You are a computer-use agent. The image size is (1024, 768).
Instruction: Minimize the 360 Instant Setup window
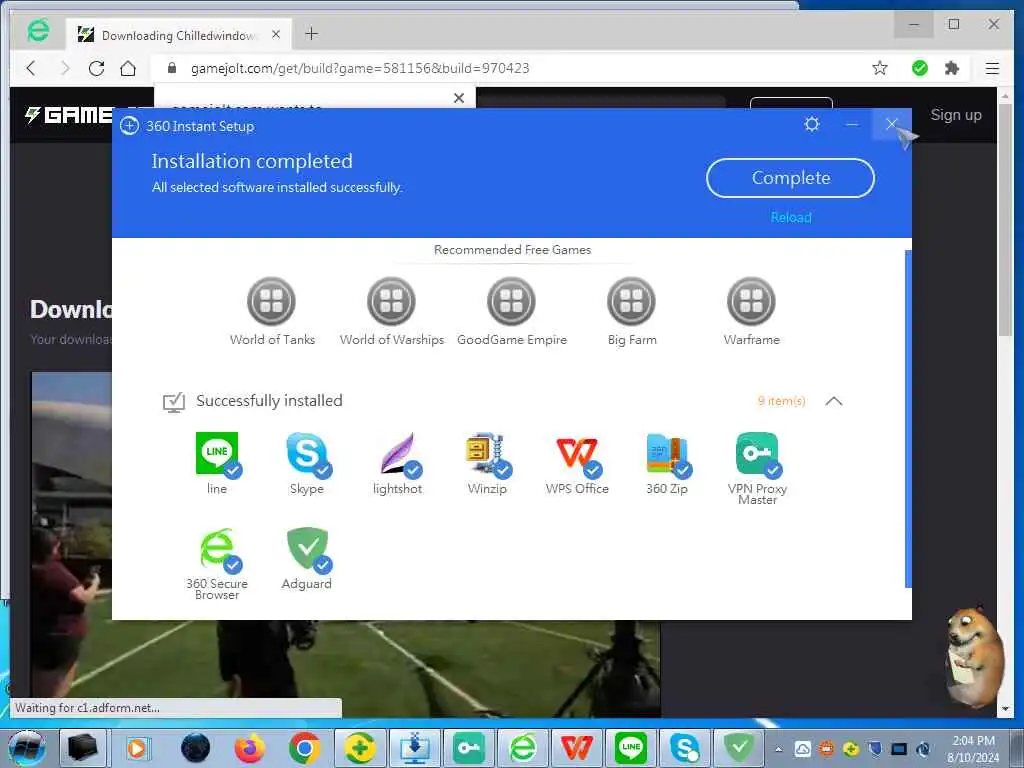852,124
